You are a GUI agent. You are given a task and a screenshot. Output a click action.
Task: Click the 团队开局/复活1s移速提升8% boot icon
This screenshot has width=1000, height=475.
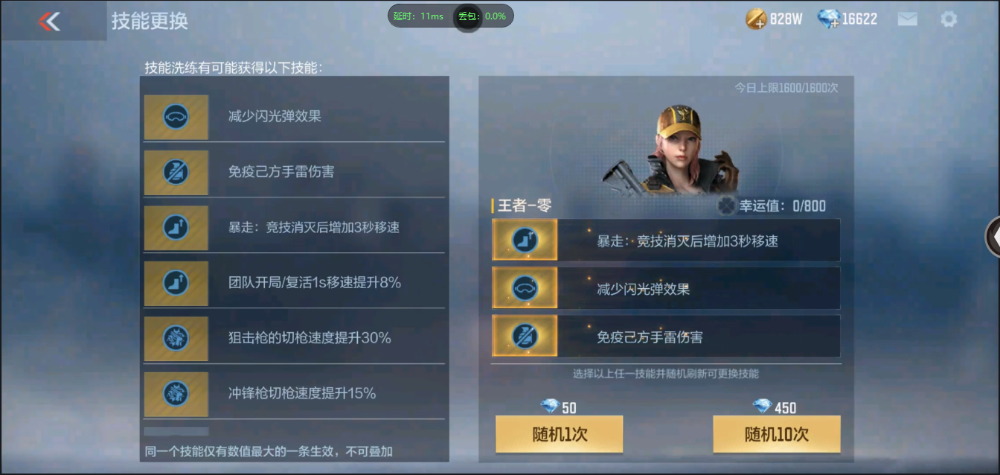pos(176,283)
